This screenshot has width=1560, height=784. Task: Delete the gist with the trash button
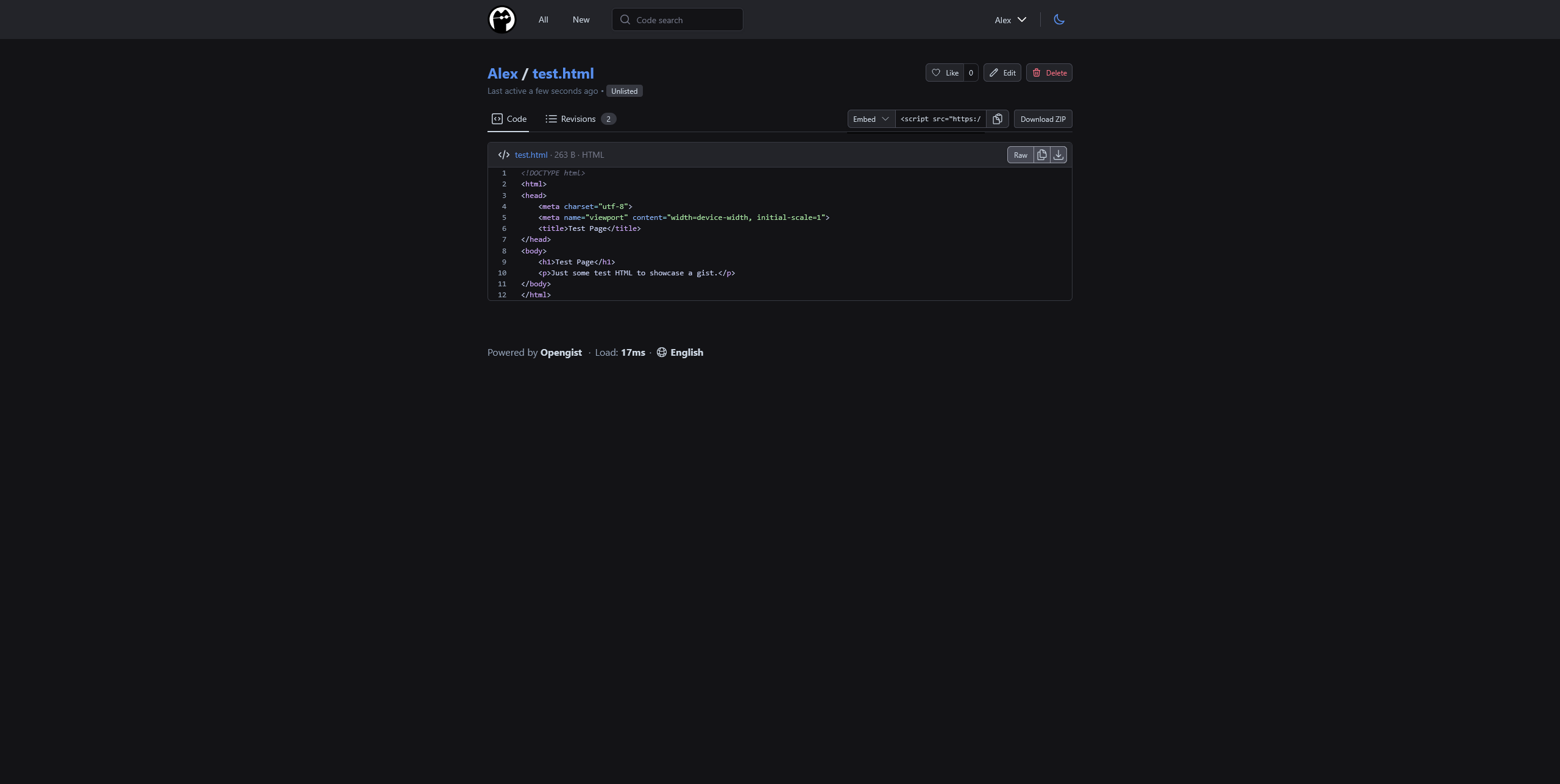[1049, 72]
